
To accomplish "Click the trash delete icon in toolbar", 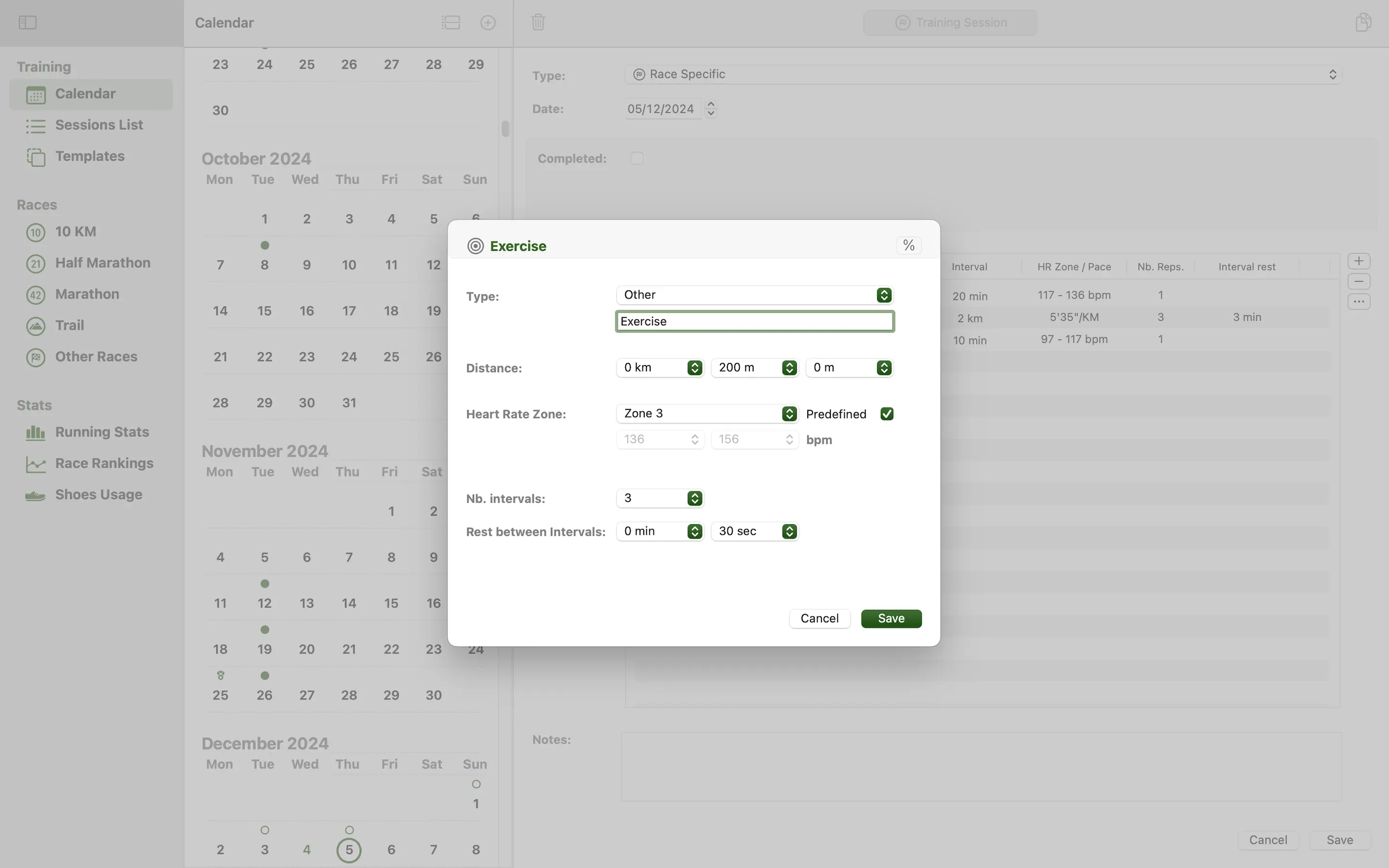I will 538,22.
